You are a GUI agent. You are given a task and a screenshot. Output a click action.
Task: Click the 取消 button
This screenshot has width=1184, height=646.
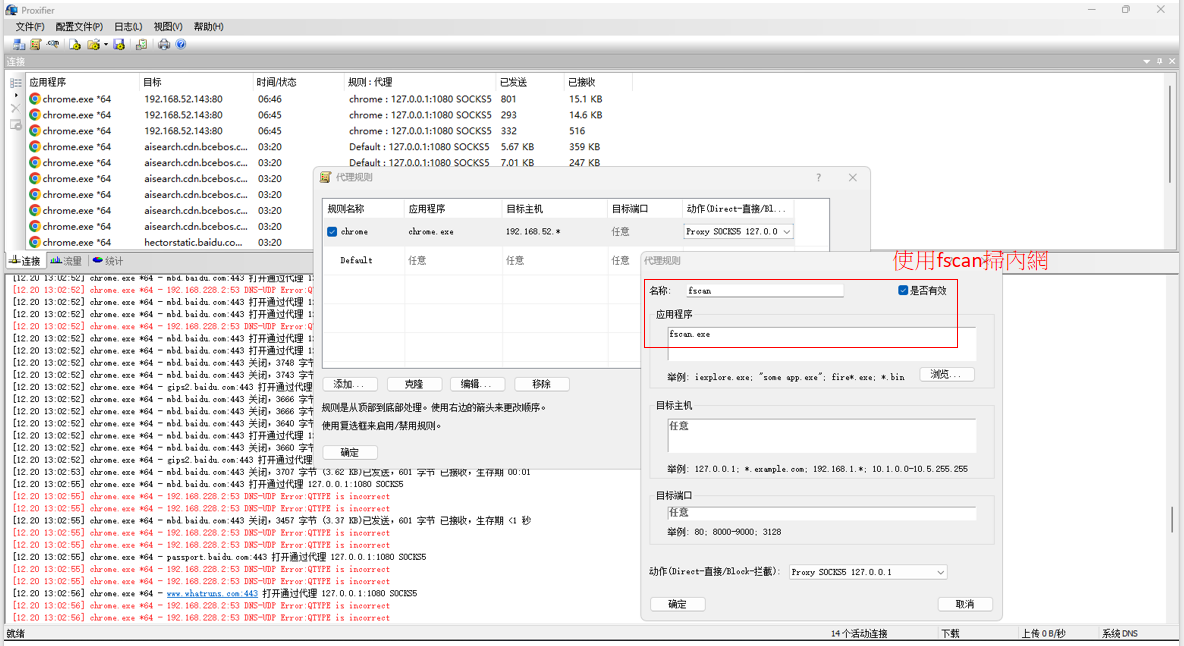[965, 604]
